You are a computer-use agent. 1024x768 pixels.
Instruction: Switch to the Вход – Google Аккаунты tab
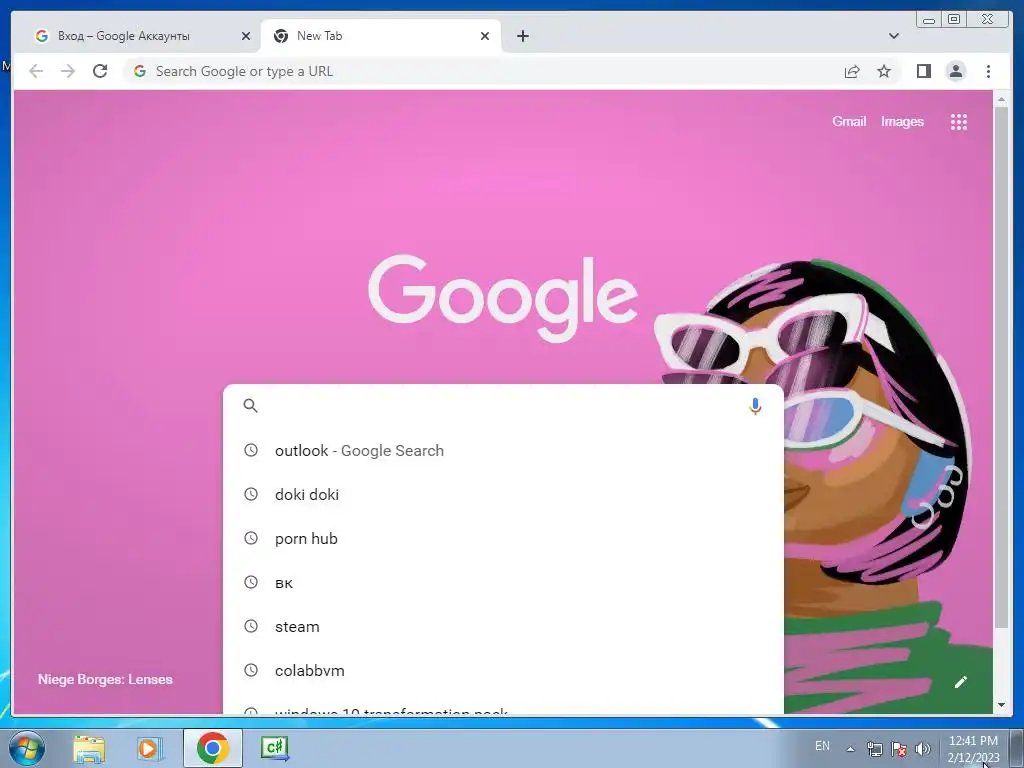pyautogui.click(x=140, y=36)
